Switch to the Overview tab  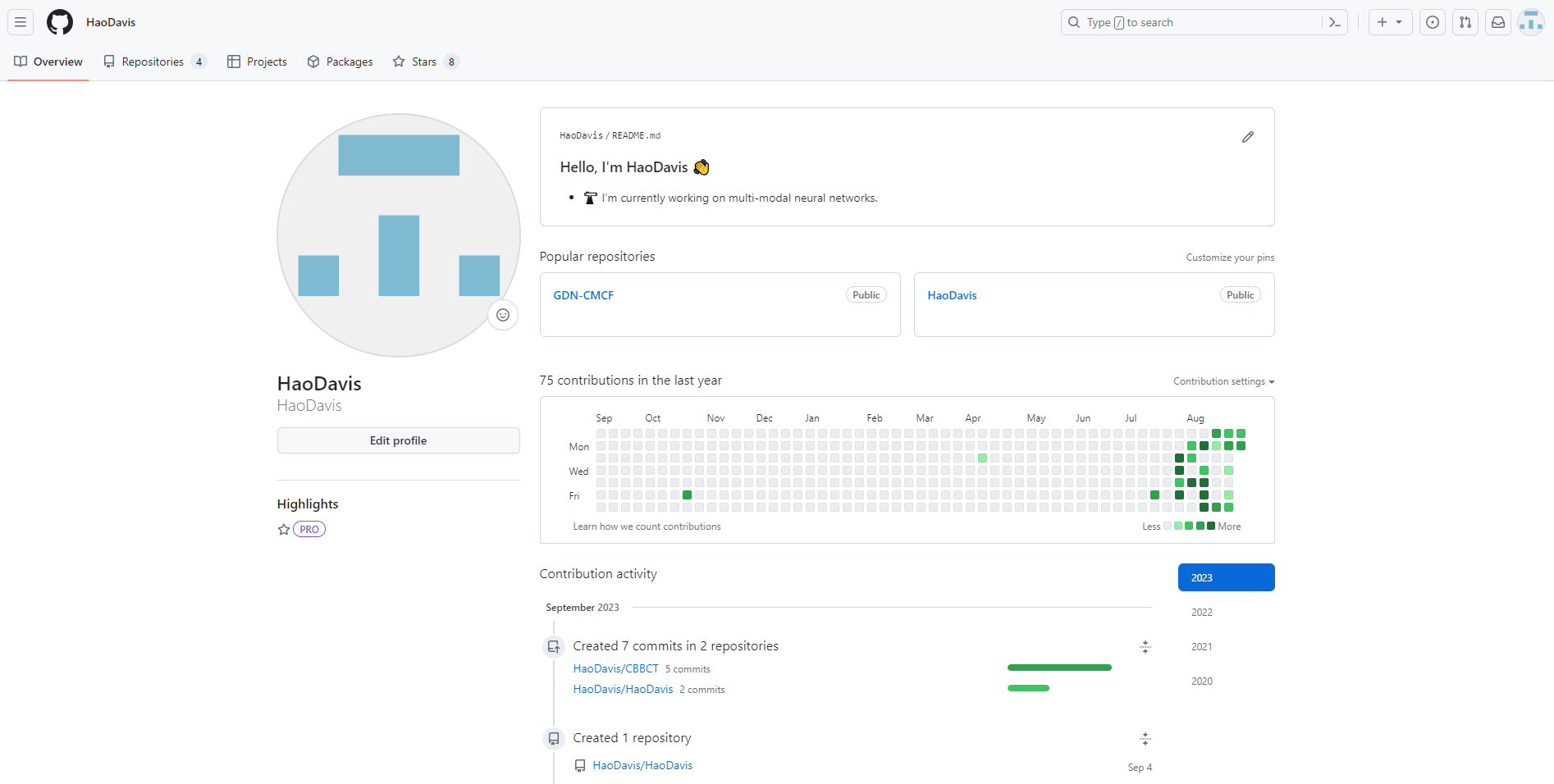[x=48, y=62]
